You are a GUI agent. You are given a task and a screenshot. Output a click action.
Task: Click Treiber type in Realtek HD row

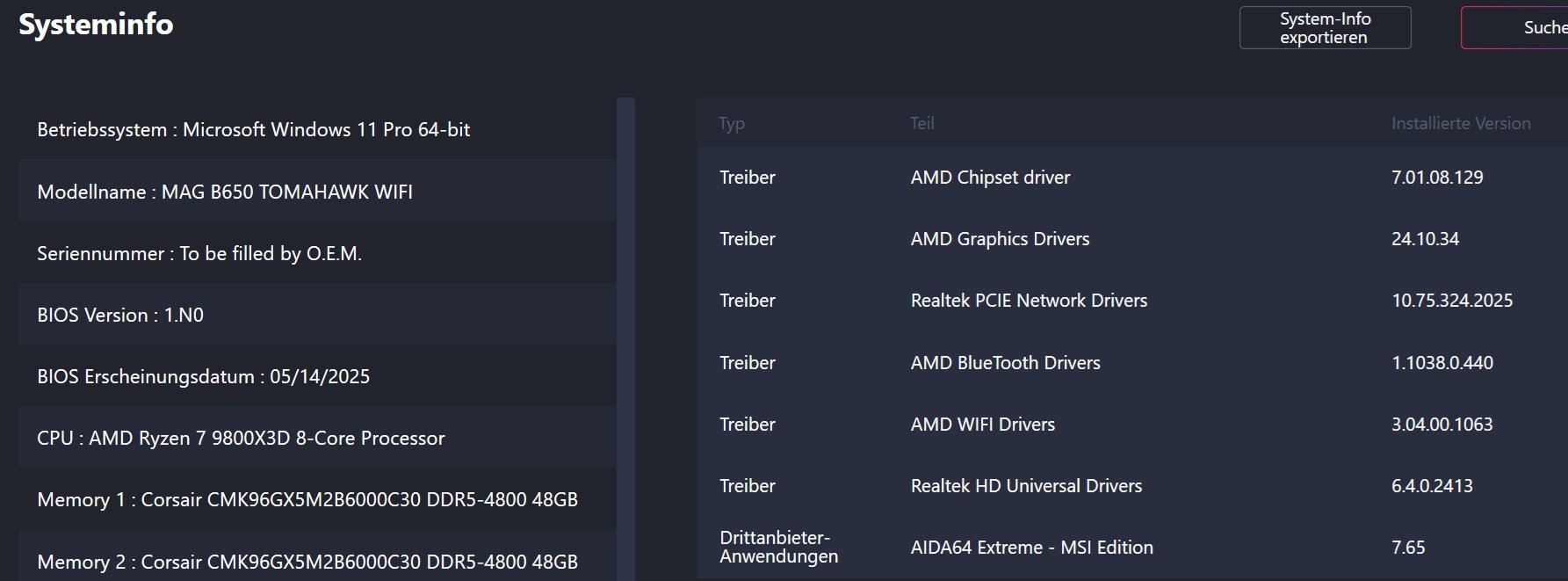748,485
